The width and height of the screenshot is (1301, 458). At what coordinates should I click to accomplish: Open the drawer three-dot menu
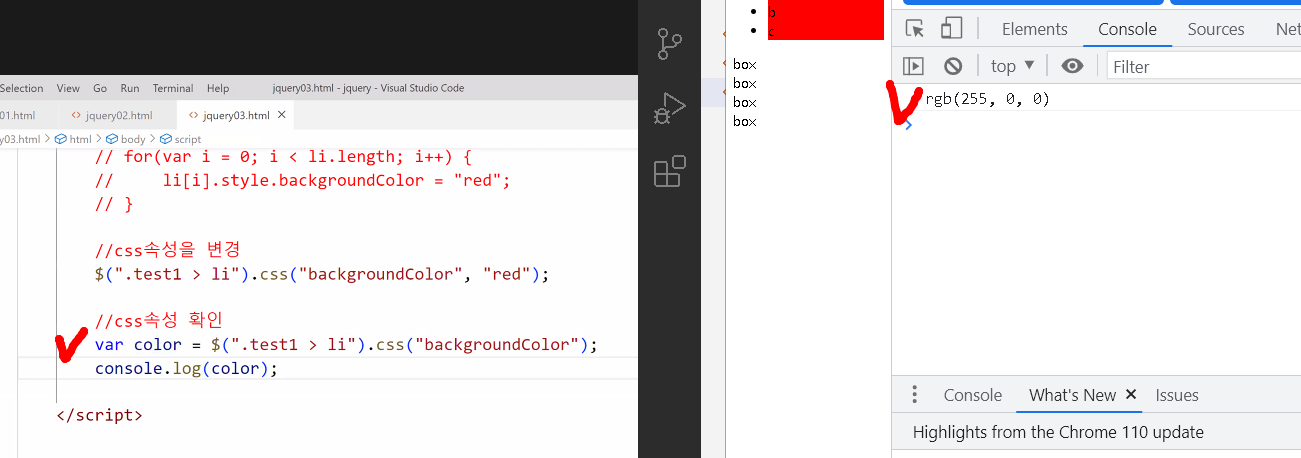(914, 395)
